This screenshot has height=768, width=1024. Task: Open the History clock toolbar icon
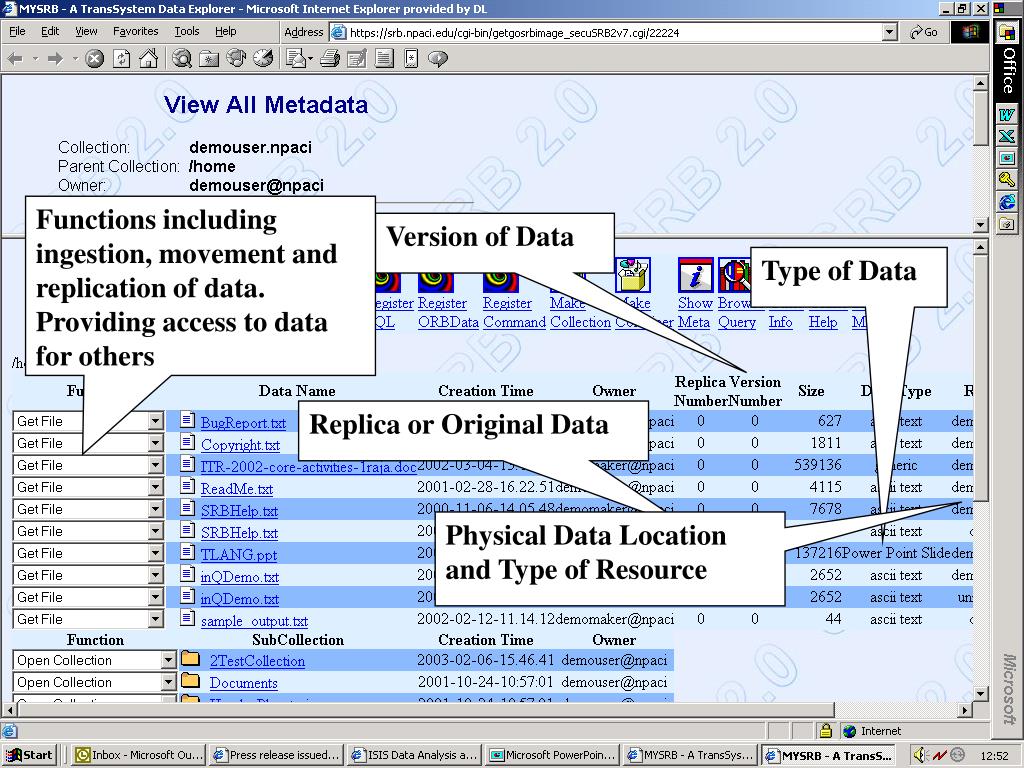coord(263,59)
